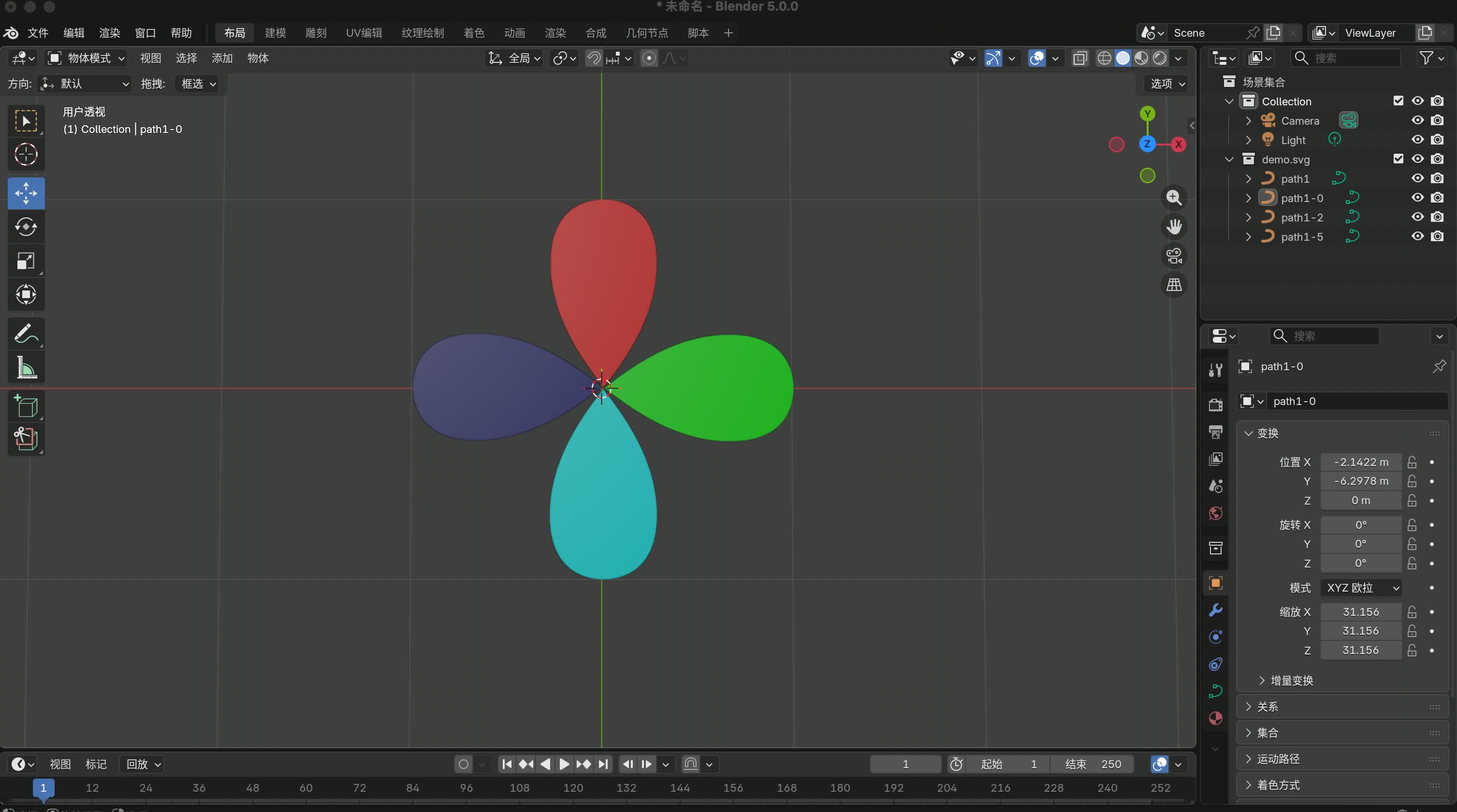The image size is (1457, 812).
Task: Activate the Annotate pencil tool
Action: point(26,333)
